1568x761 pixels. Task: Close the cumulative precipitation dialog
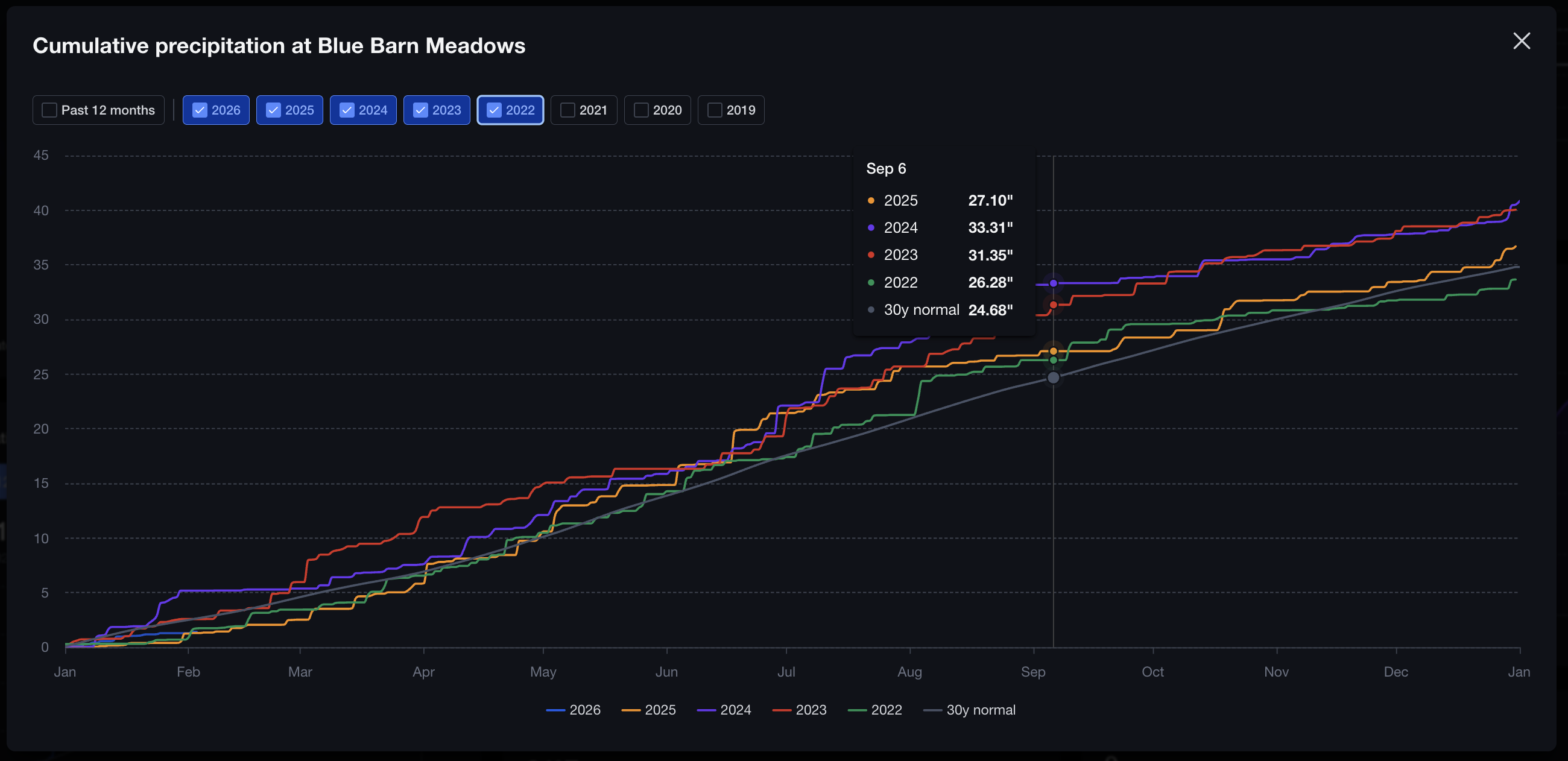(1521, 41)
